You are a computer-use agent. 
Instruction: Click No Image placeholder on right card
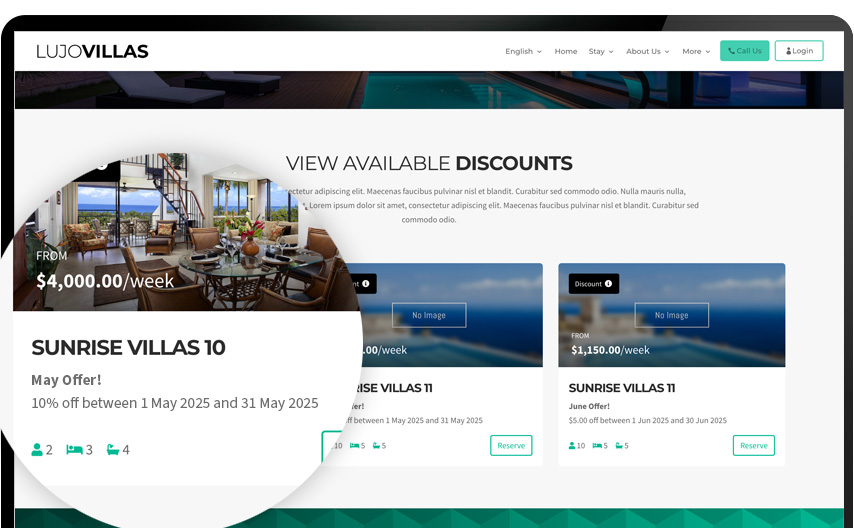point(672,315)
